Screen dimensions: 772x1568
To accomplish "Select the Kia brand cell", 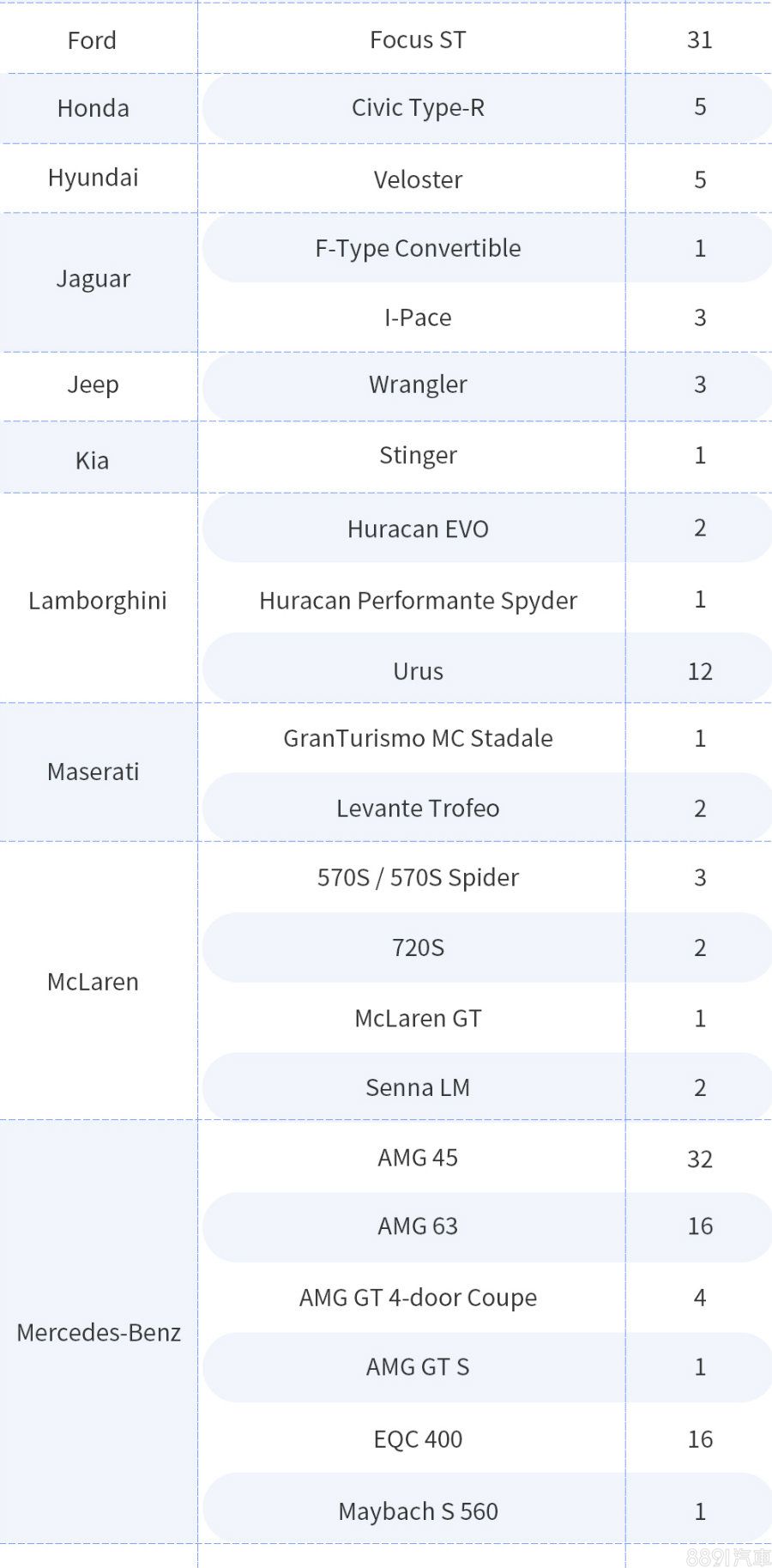I will click(x=92, y=460).
